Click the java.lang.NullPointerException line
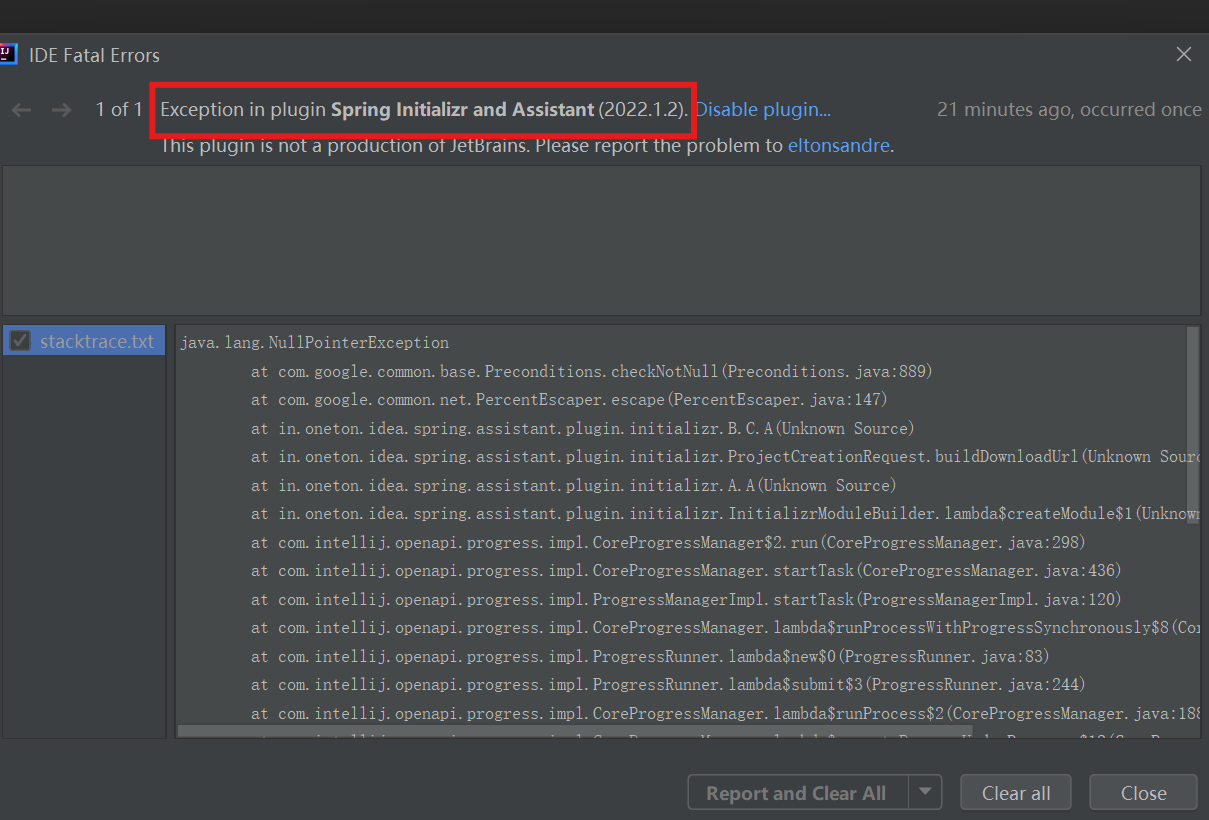This screenshot has width=1209, height=820. tap(315, 342)
